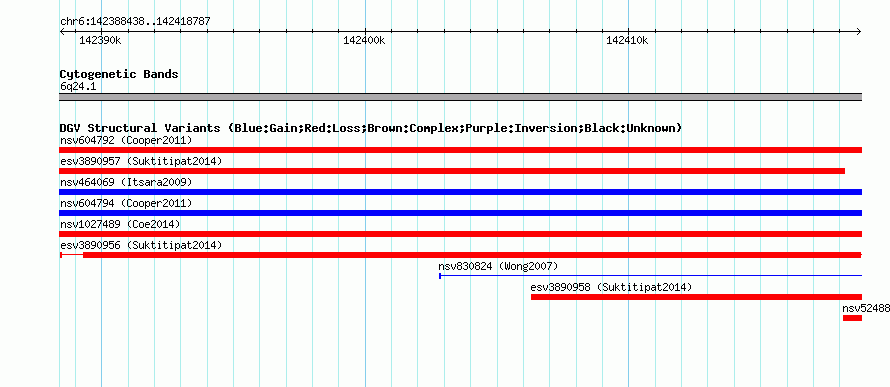The image size is (890, 387).
Task: Click the 6q24.1 band label
Action: point(78,86)
